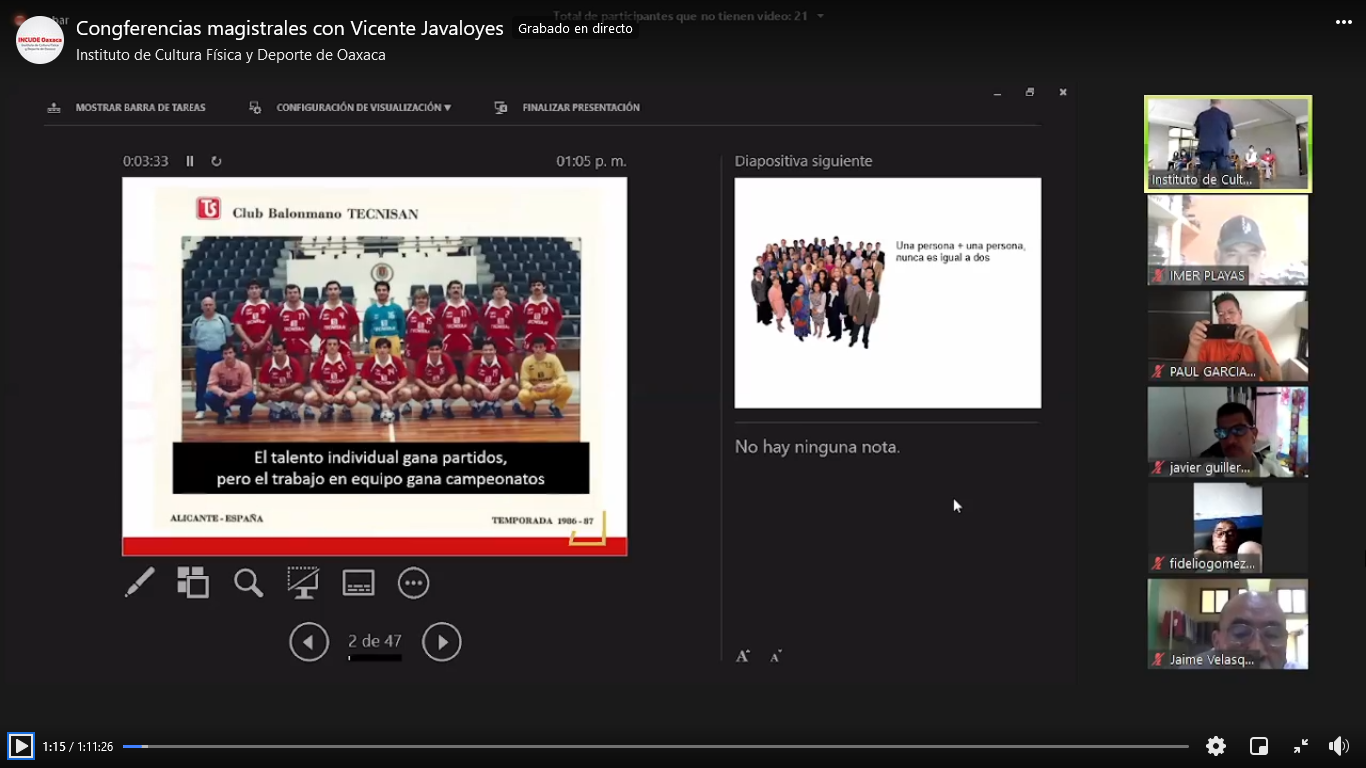
Task: Expand Configuración de Visualización dropdown
Action: 363,108
